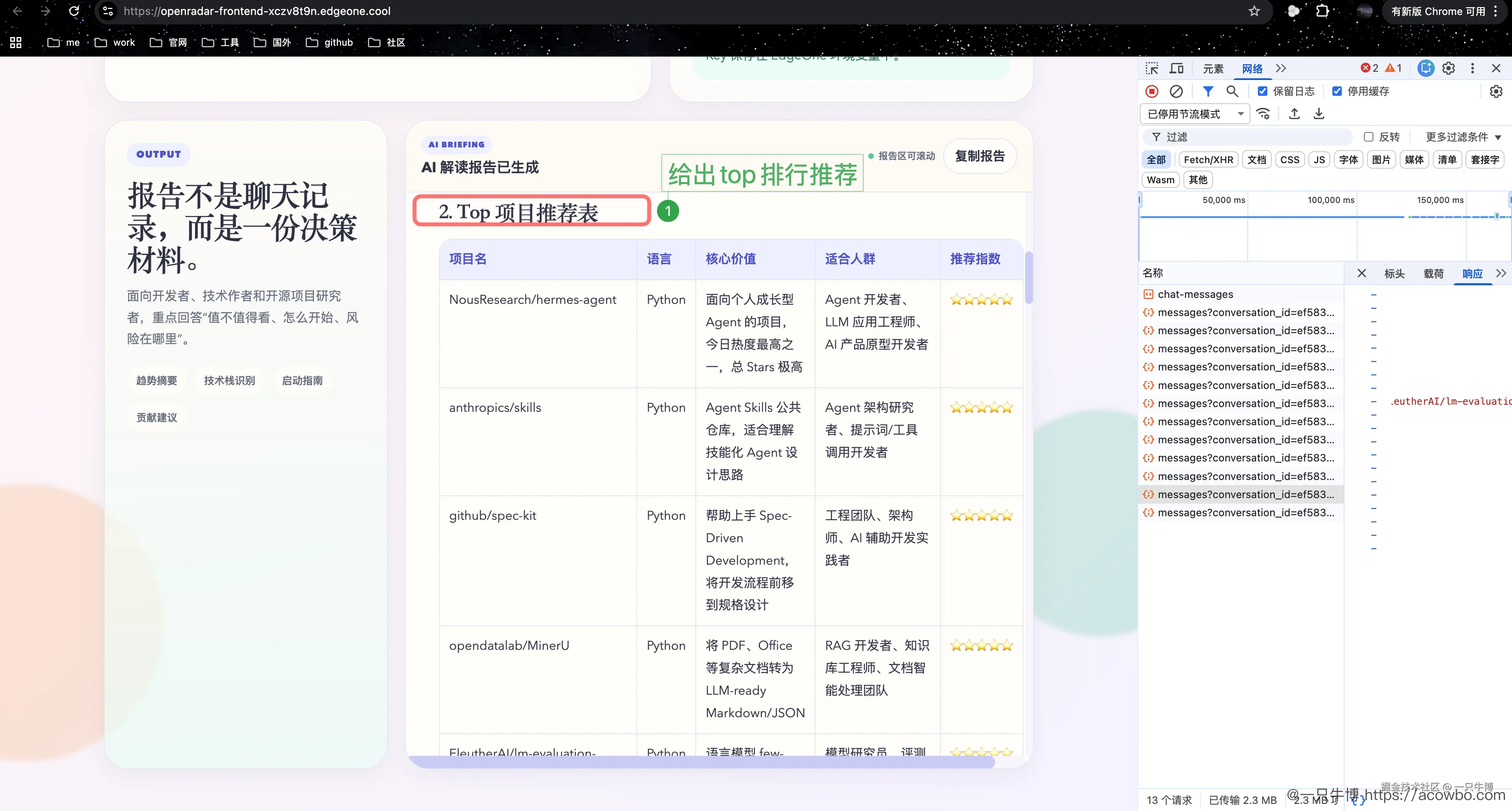Open the blue AI assistance icon
The height and width of the screenshot is (811, 1512).
(1426, 69)
